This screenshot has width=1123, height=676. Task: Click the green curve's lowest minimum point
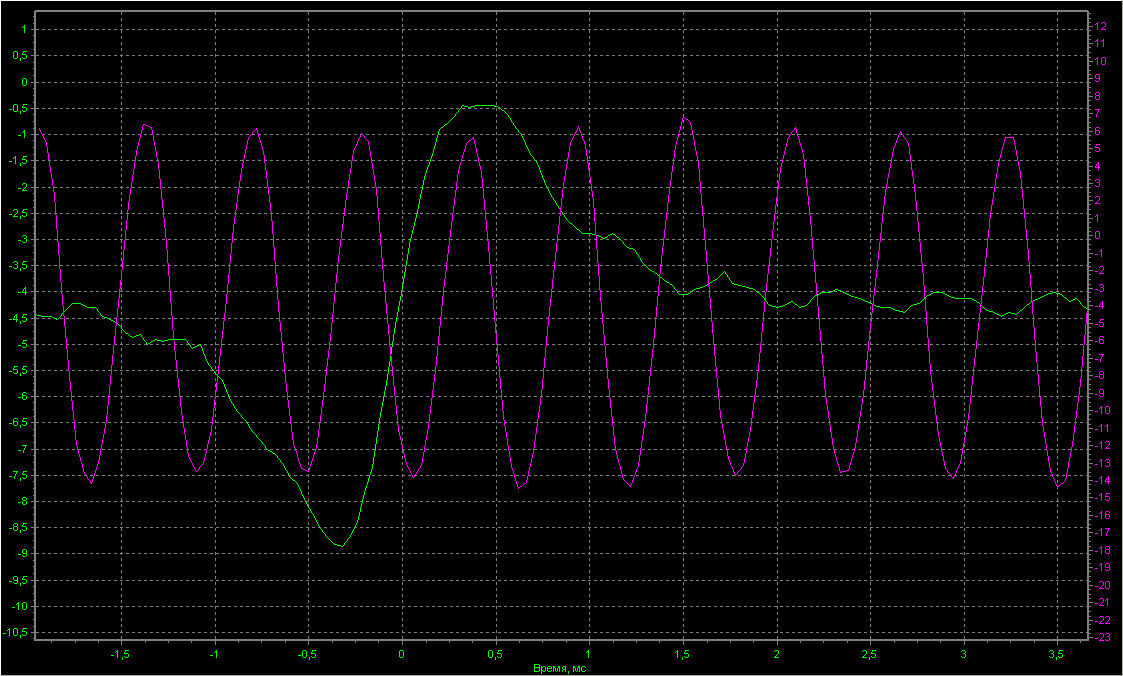(x=341, y=546)
